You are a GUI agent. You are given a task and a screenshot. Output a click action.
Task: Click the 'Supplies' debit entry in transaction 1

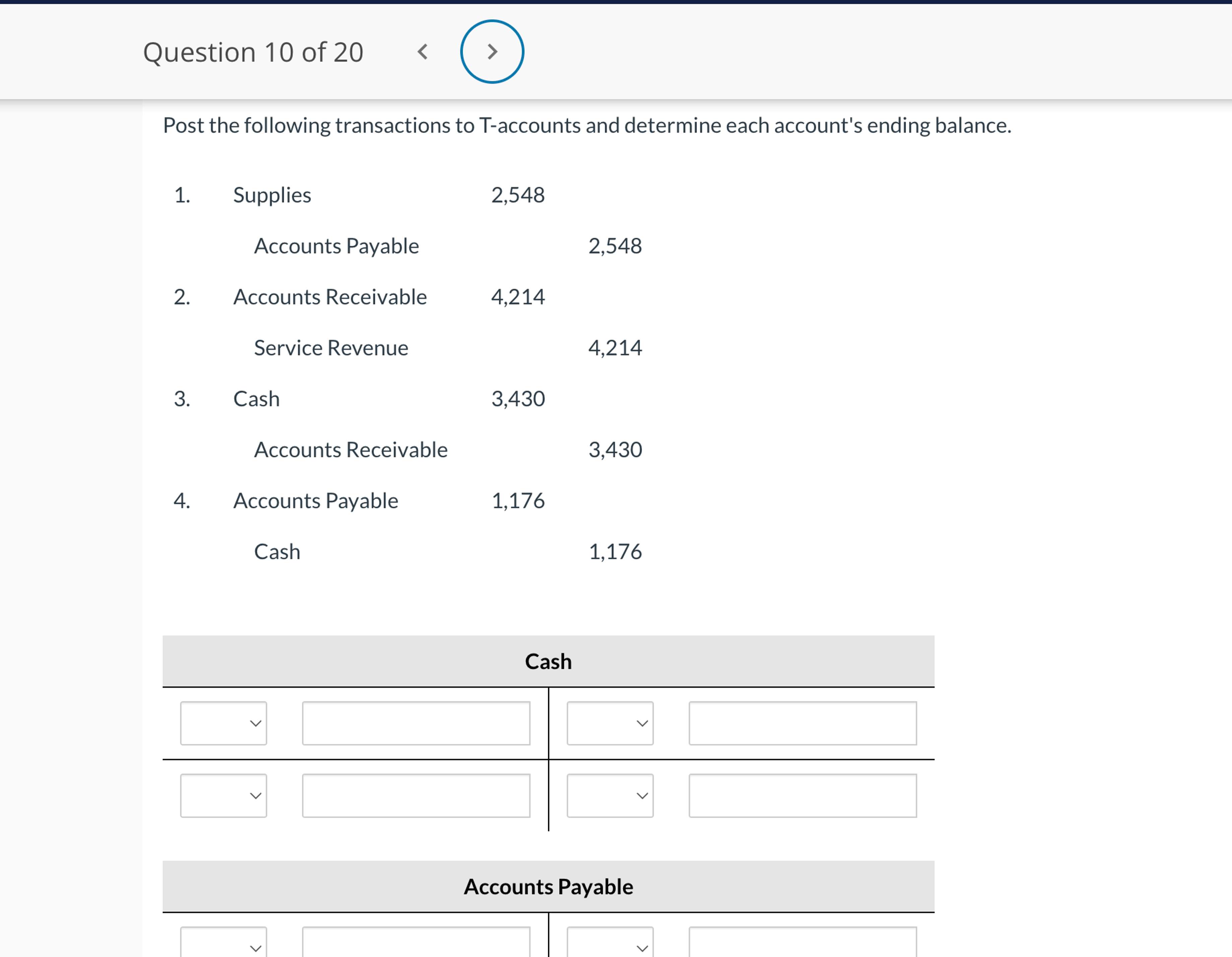[x=272, y=195]
